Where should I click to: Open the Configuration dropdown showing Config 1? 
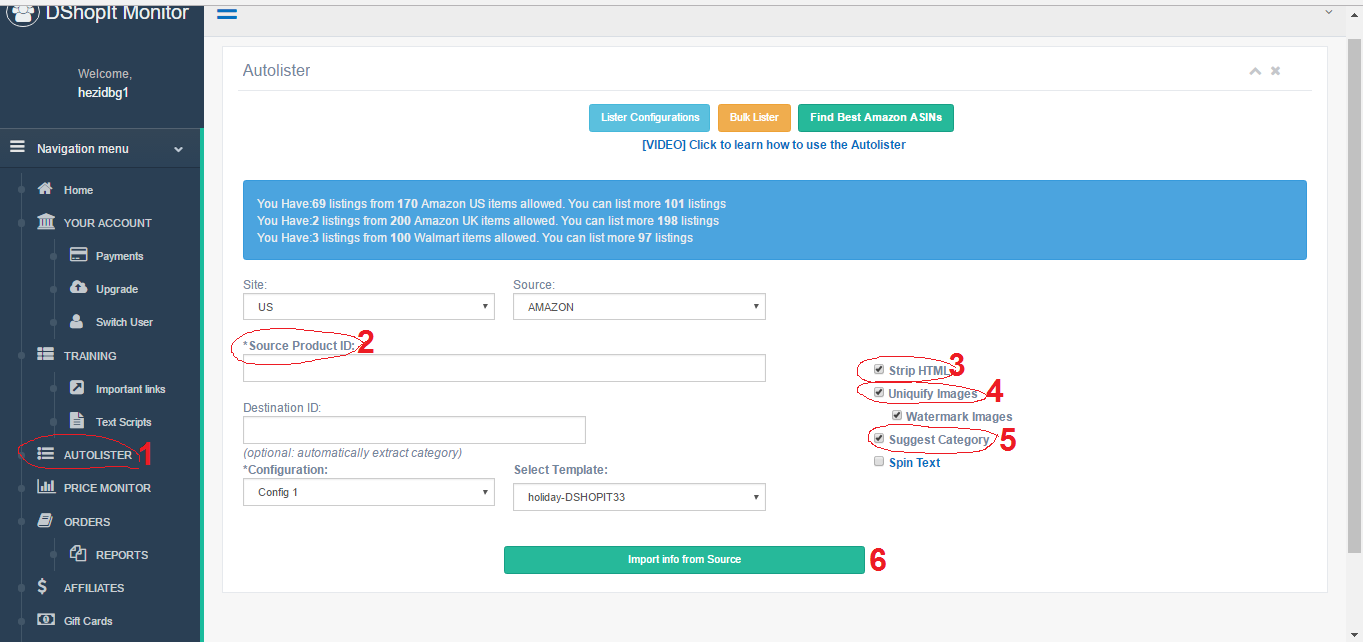[369, 492]
